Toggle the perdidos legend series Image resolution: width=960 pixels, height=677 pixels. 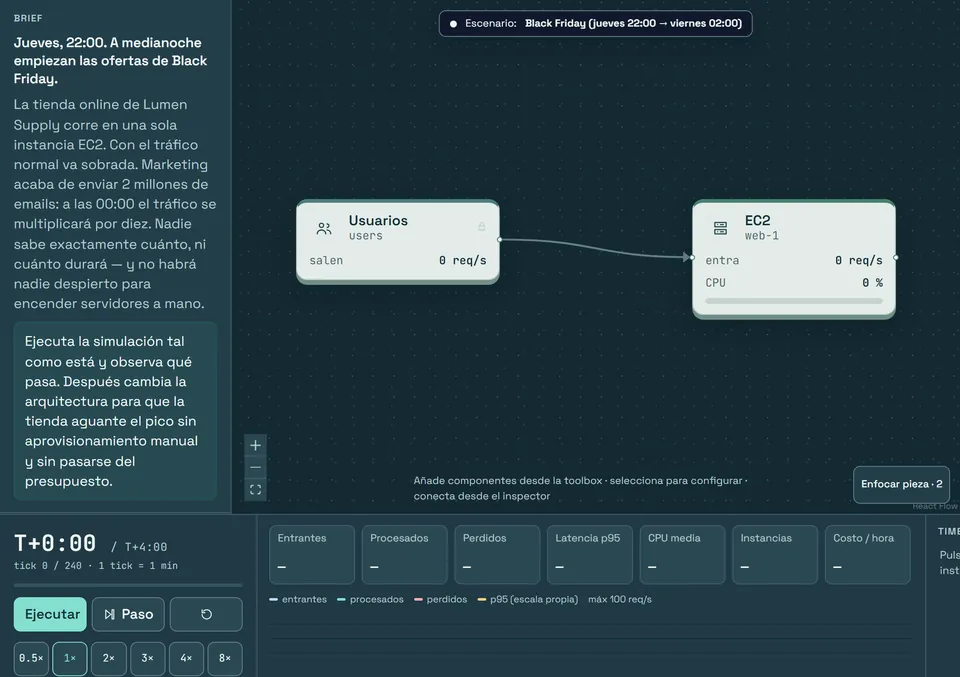tap(440, 599)
